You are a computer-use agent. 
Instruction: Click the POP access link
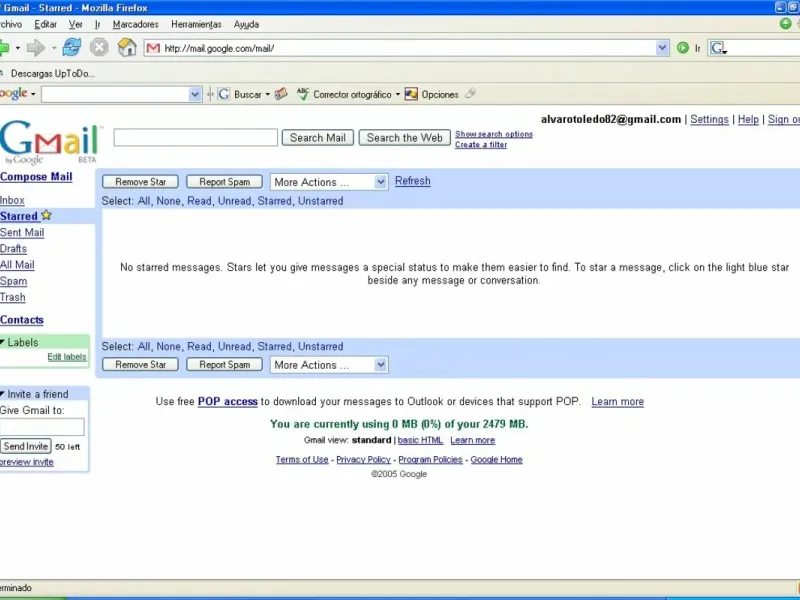pos(228,402)
